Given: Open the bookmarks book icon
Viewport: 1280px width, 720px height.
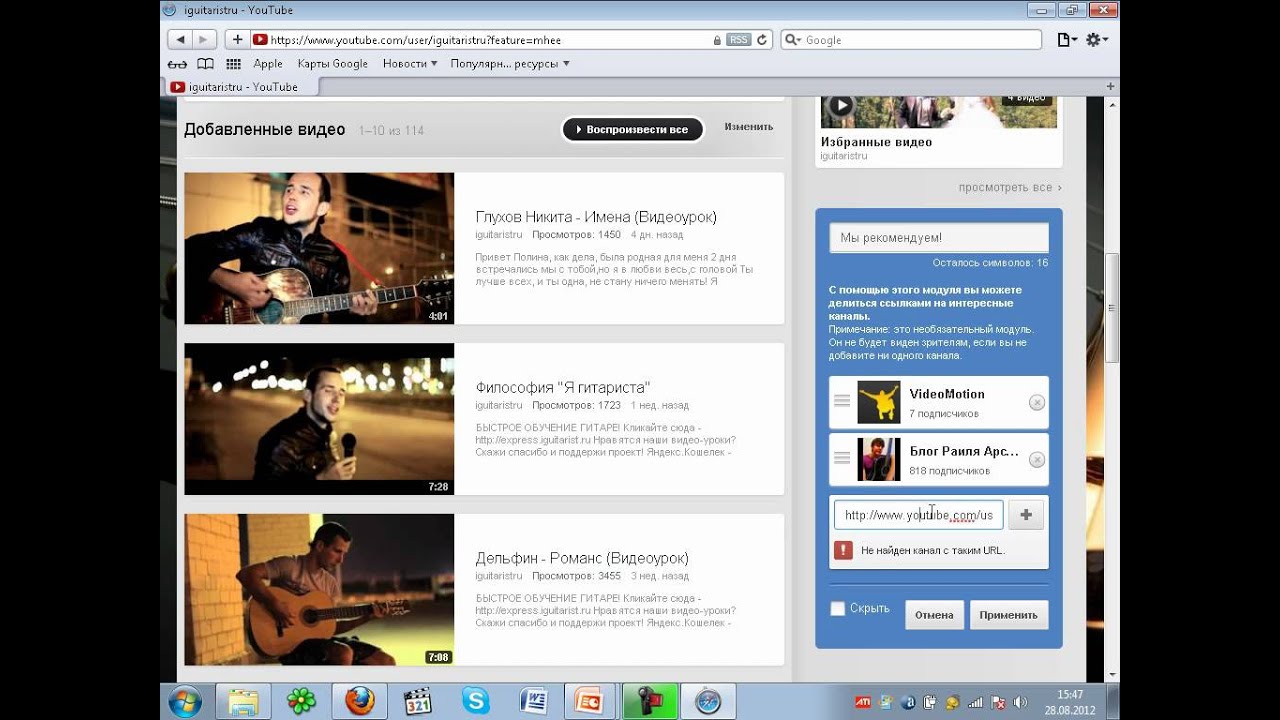Looking at the screenshot, I should coord(205,64).
